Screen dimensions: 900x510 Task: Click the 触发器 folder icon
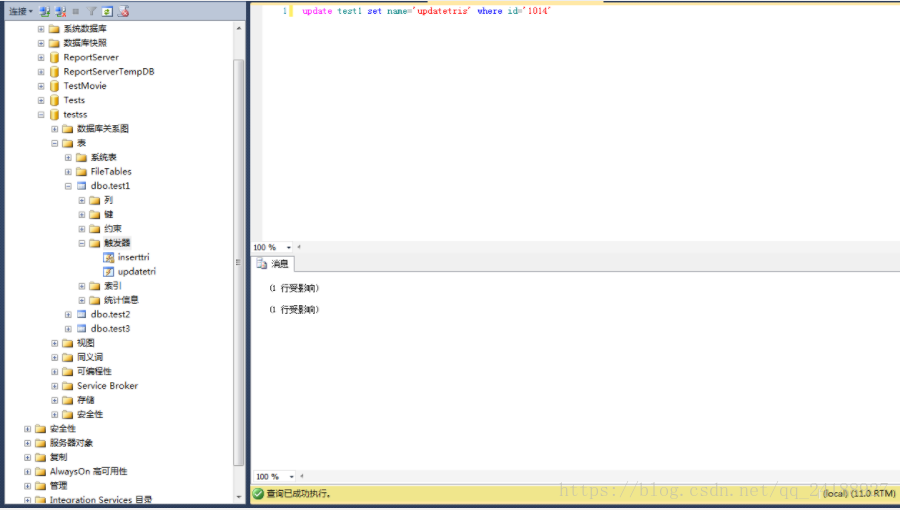[x=95, y=243]
